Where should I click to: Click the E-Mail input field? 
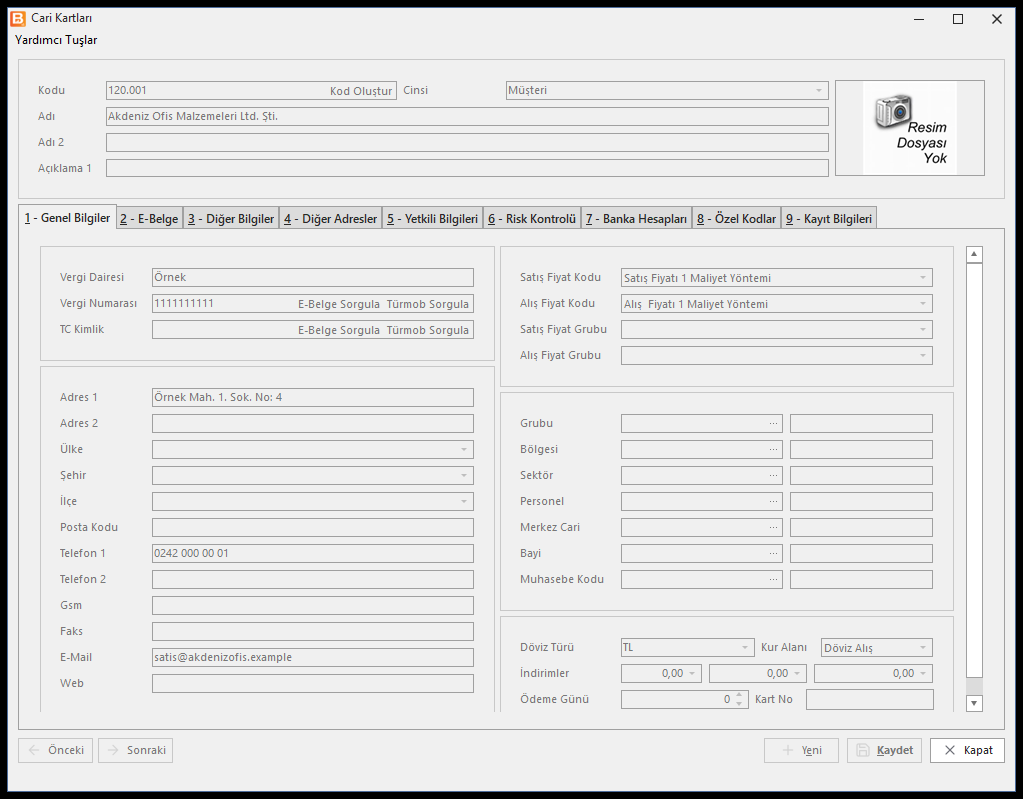pos(313,657)
